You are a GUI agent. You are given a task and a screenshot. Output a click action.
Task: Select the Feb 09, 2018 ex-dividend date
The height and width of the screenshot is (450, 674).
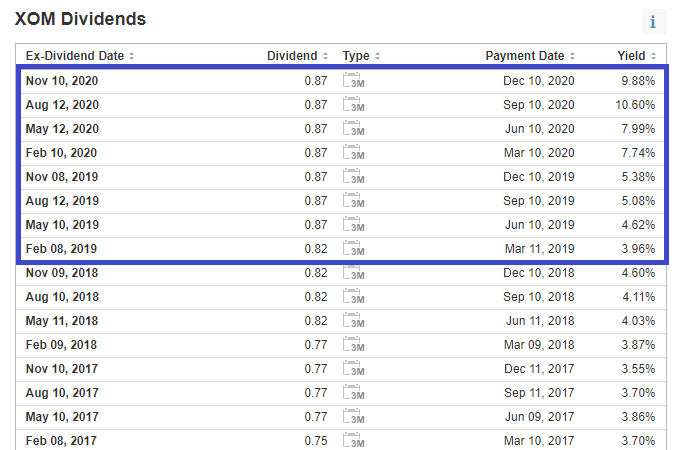coord(61,346)
